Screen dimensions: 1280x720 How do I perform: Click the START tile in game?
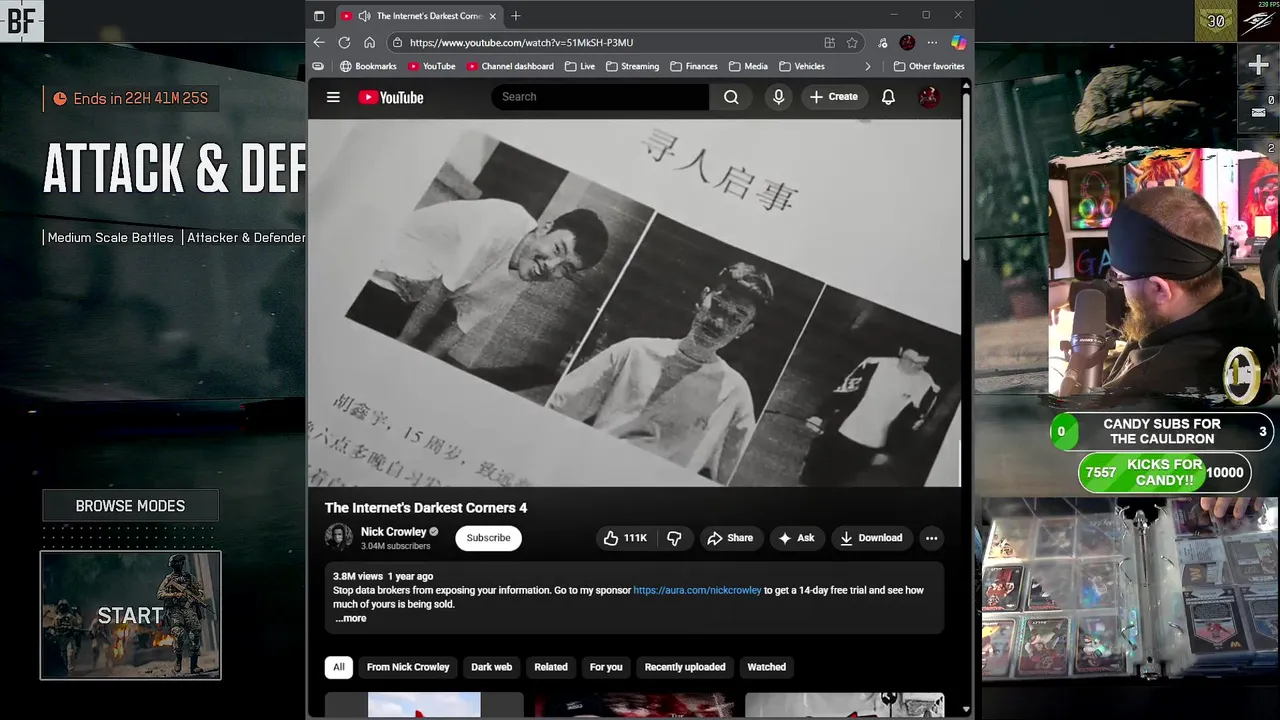pyautogui.click(x=130, y=615)
